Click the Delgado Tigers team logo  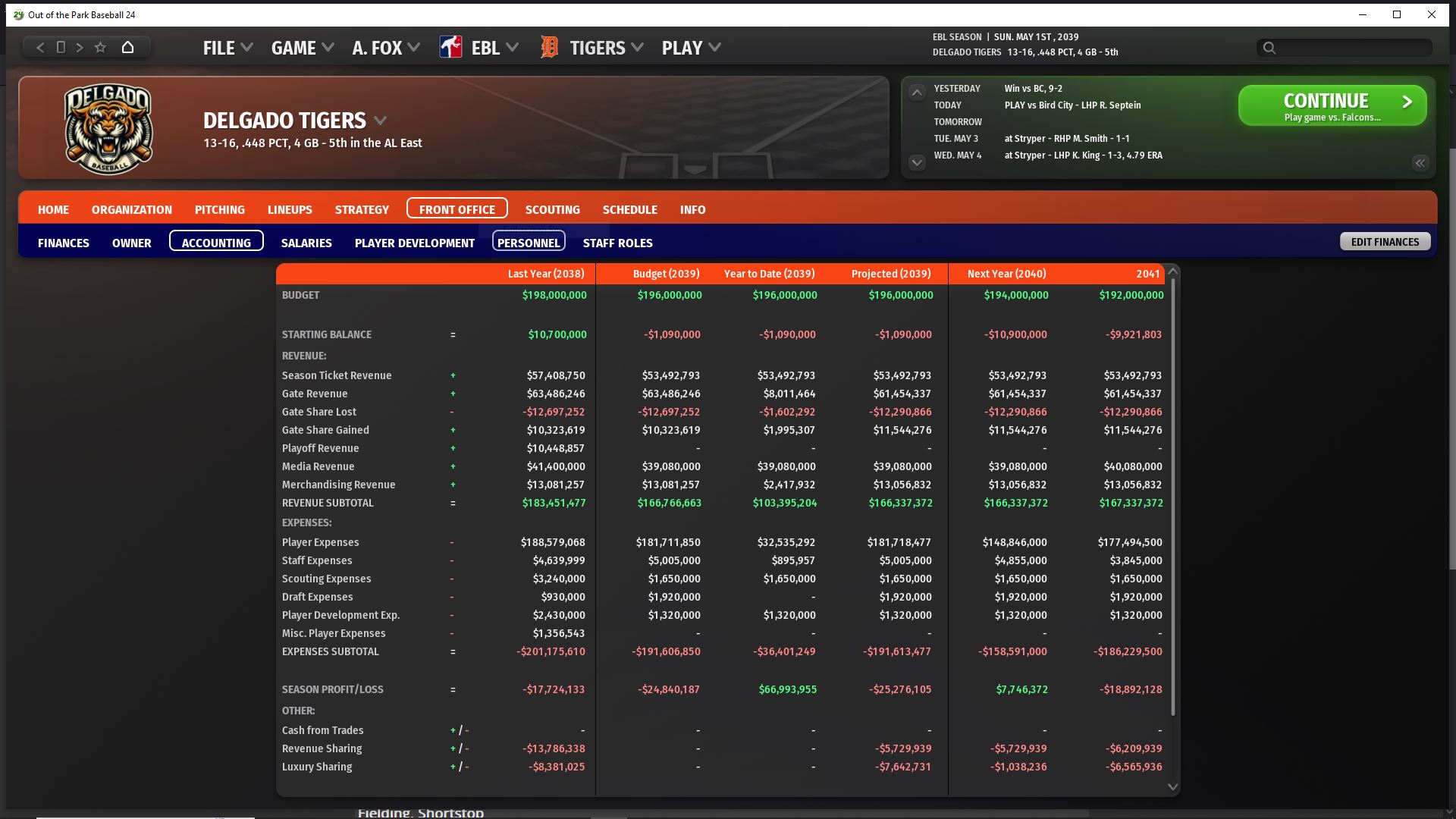coord(108,128)
